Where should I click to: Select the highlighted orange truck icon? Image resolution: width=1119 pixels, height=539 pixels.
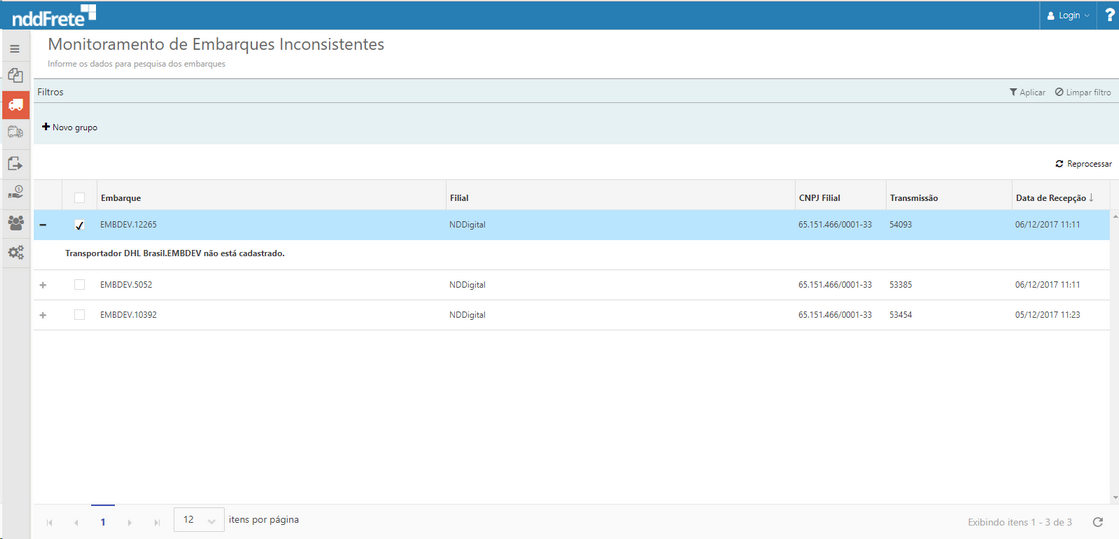(15, 104)
